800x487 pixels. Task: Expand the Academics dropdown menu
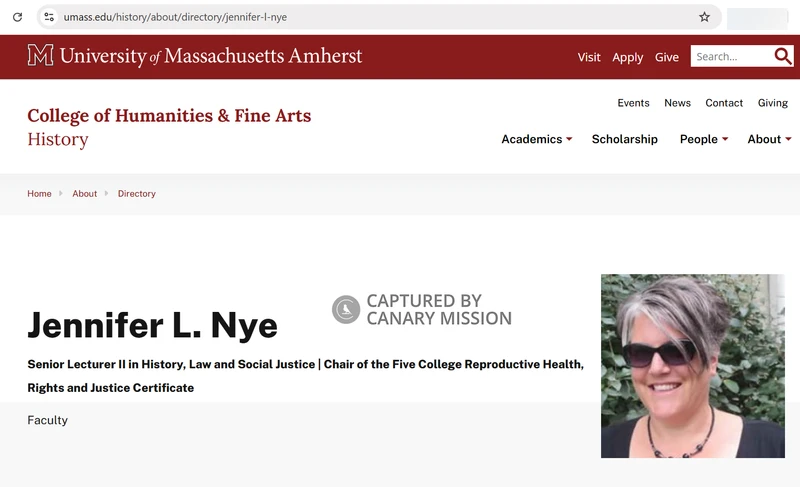pos(537,139)
